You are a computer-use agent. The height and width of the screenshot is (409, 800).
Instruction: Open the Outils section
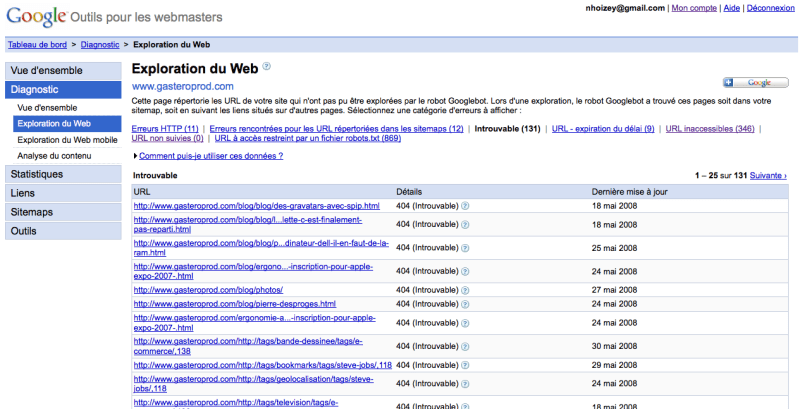tap(63, 231)
